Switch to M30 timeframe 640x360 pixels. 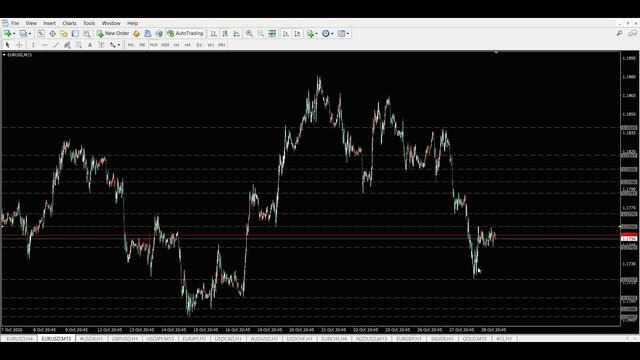[165, 45]
